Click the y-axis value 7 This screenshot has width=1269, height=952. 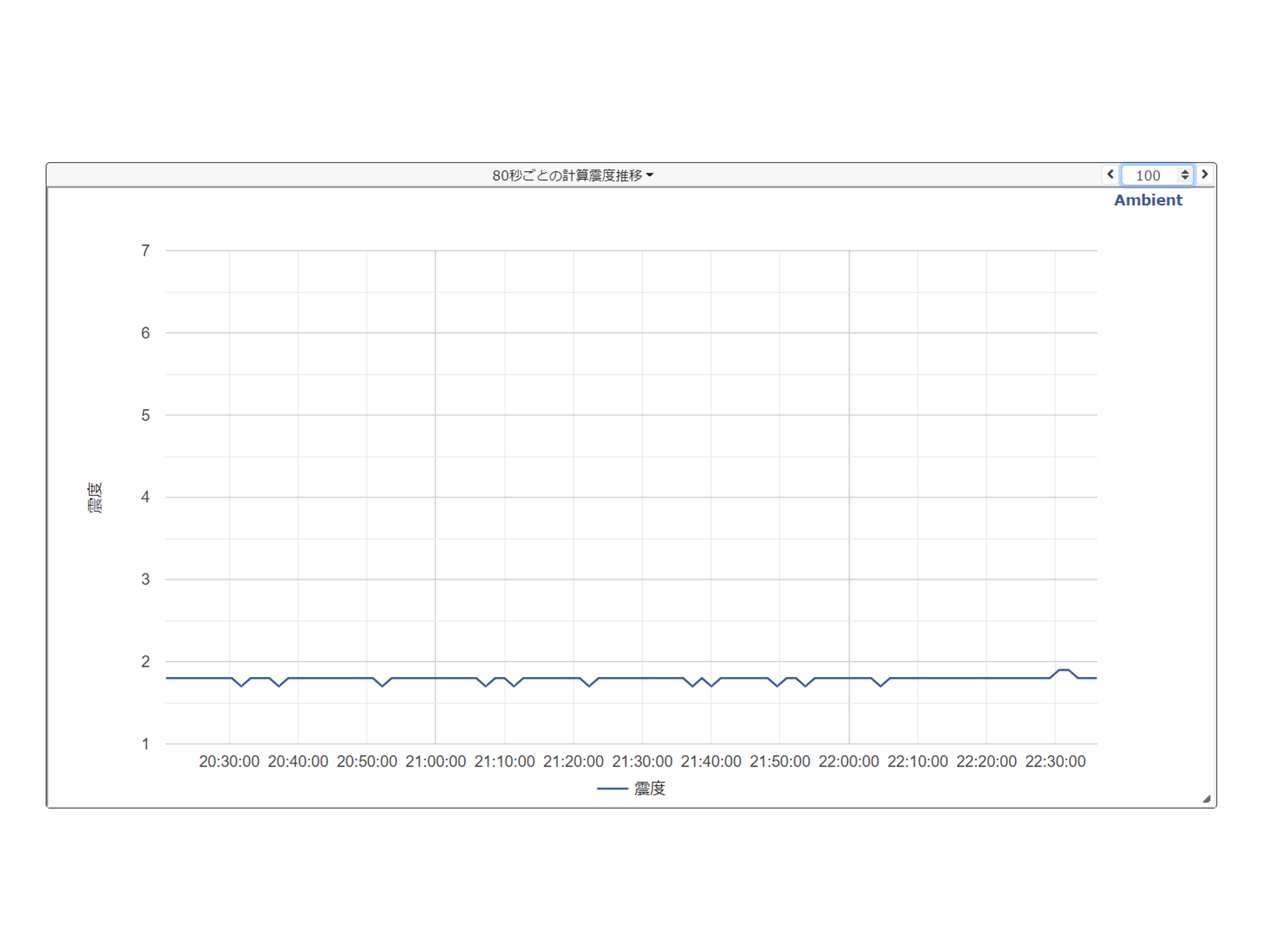[x=145, y=250]
